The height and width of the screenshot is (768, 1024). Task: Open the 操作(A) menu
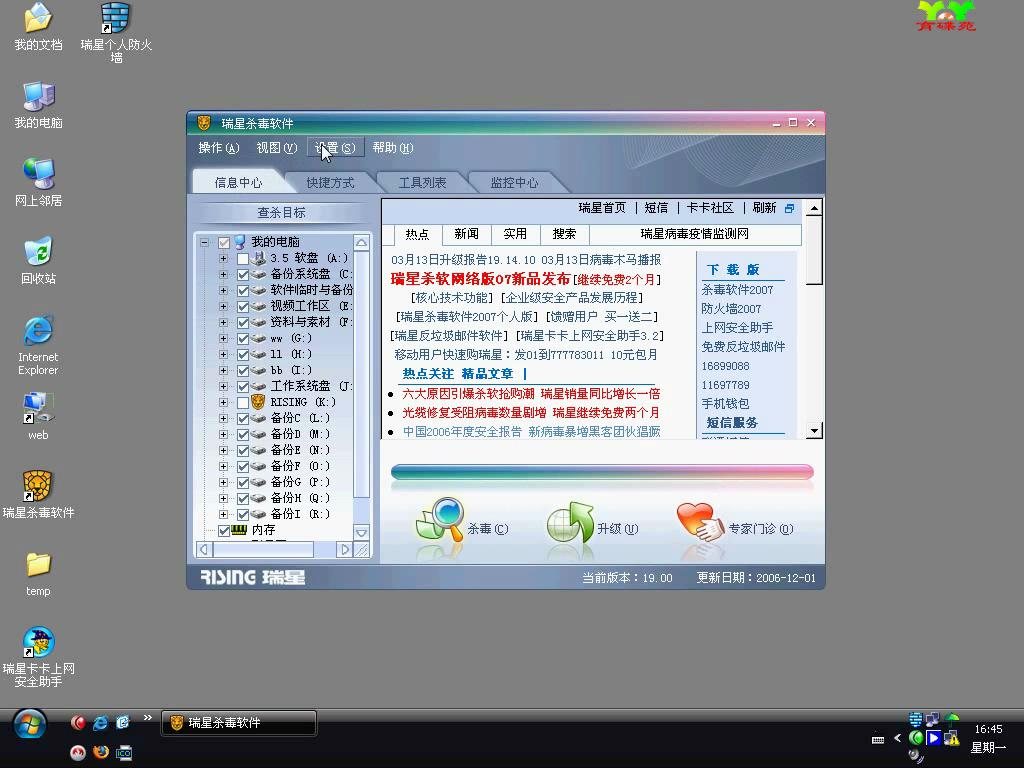click(x=219, y=148)
